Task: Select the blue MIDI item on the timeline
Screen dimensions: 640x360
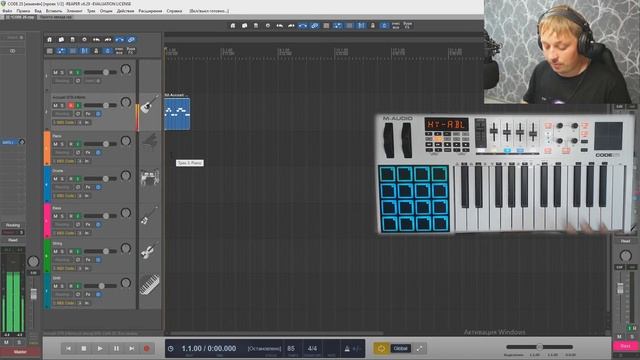Action: 177,114
